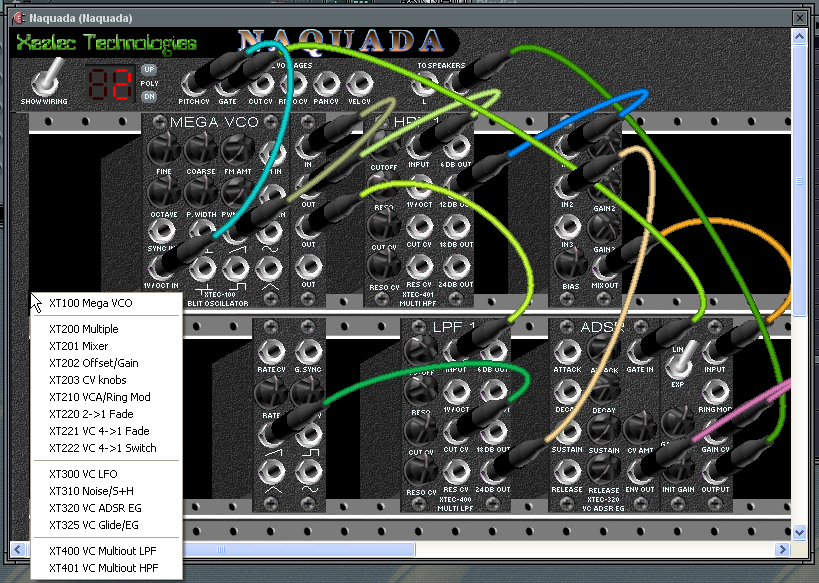Click the HPF RES CV jack

tap(419, 267)
